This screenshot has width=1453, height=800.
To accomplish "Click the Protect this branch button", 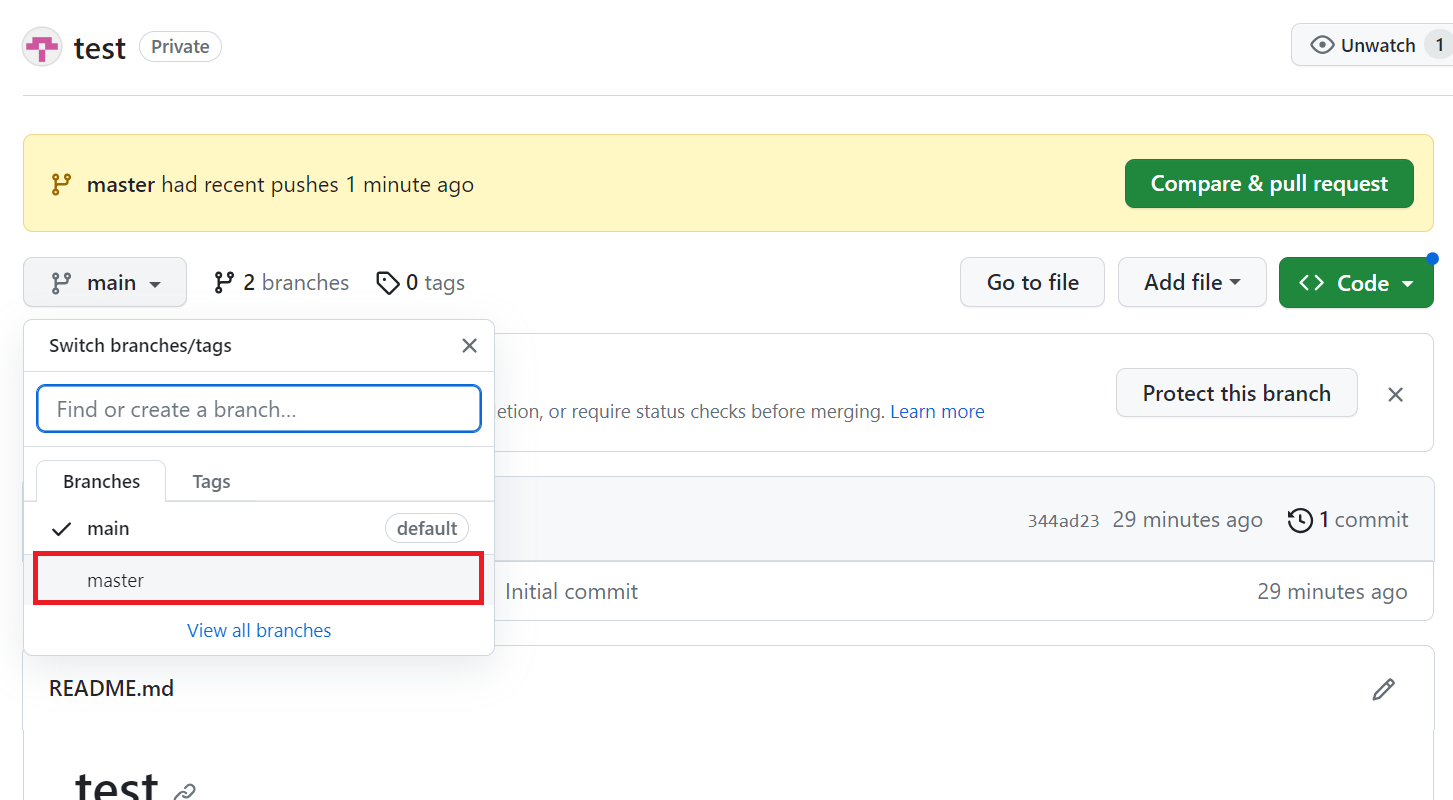I will point(1237,393).
